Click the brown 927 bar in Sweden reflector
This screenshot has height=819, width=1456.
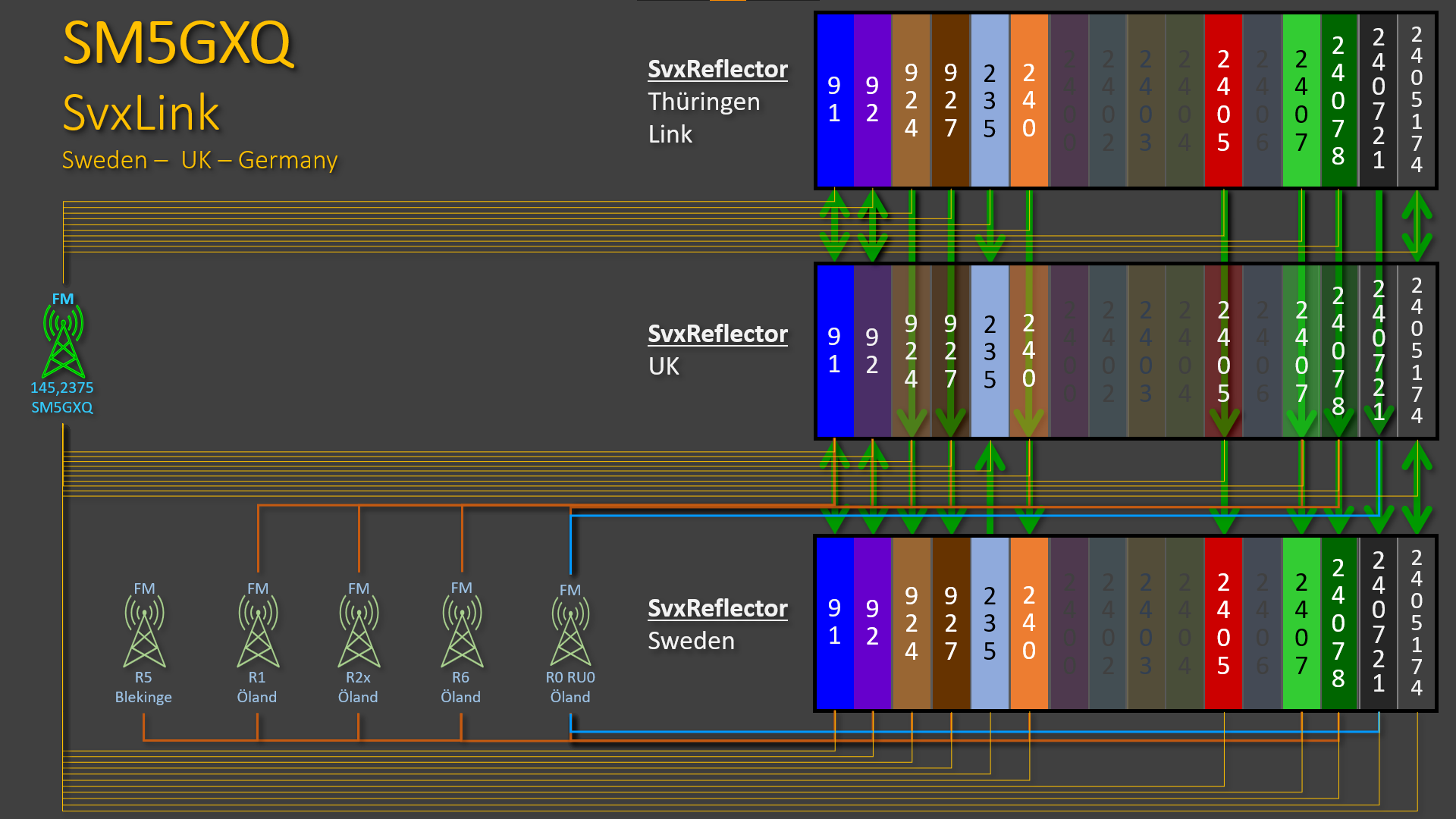tap(950, 623)
